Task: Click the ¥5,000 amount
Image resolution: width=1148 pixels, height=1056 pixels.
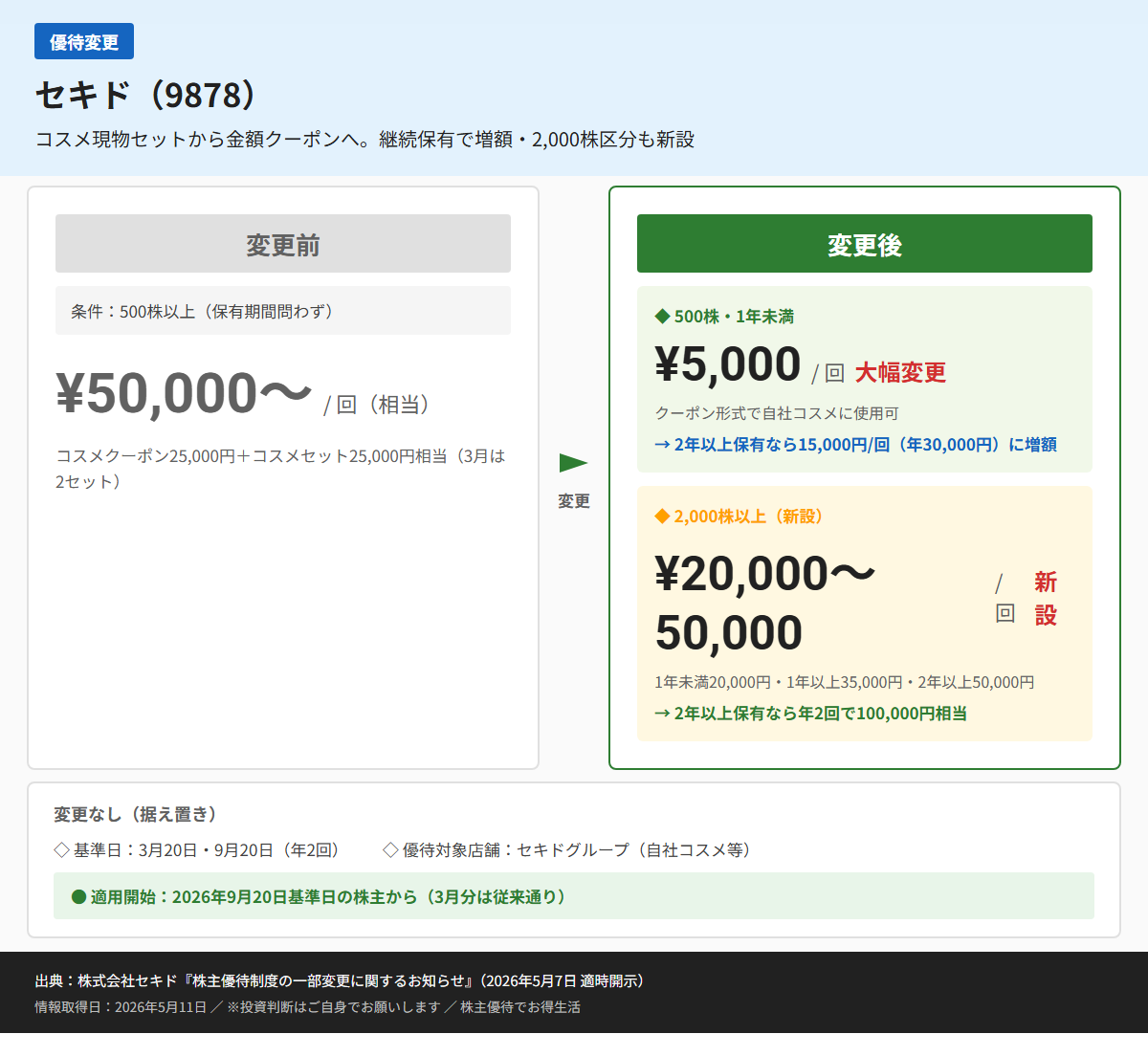Action: [x=728, y=364]
